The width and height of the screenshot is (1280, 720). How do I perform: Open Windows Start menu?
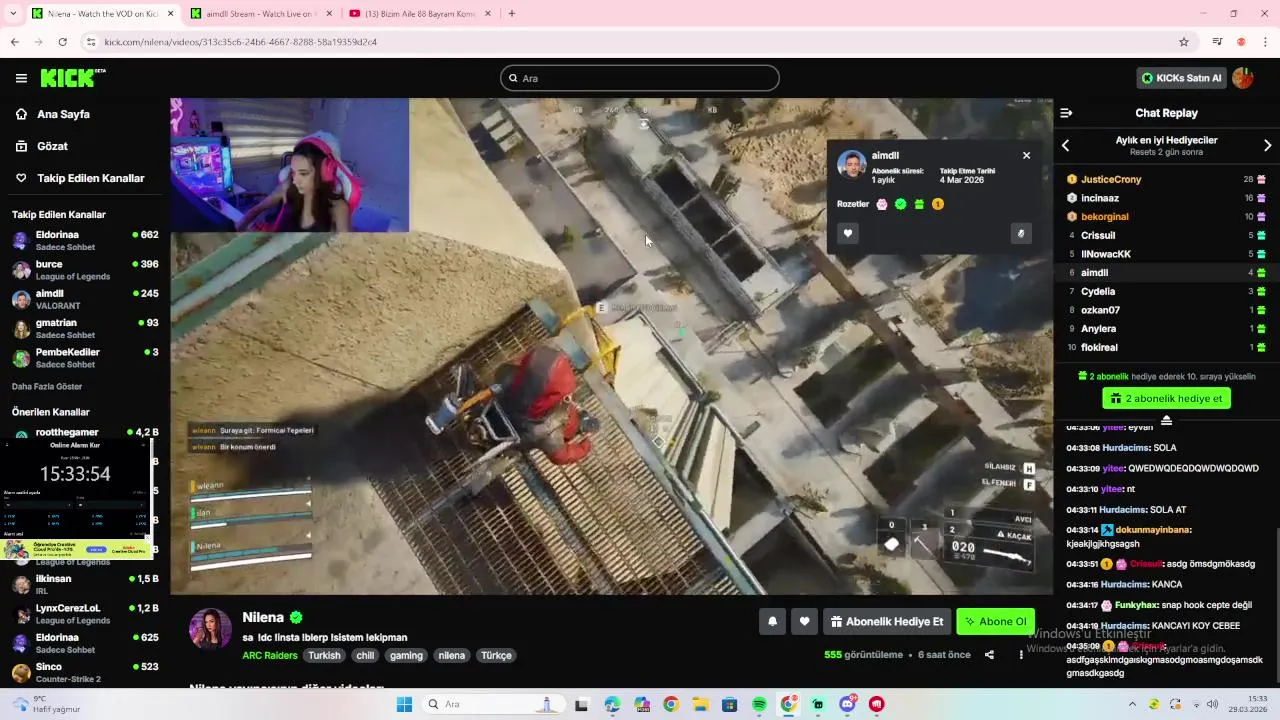pos(404,705)
